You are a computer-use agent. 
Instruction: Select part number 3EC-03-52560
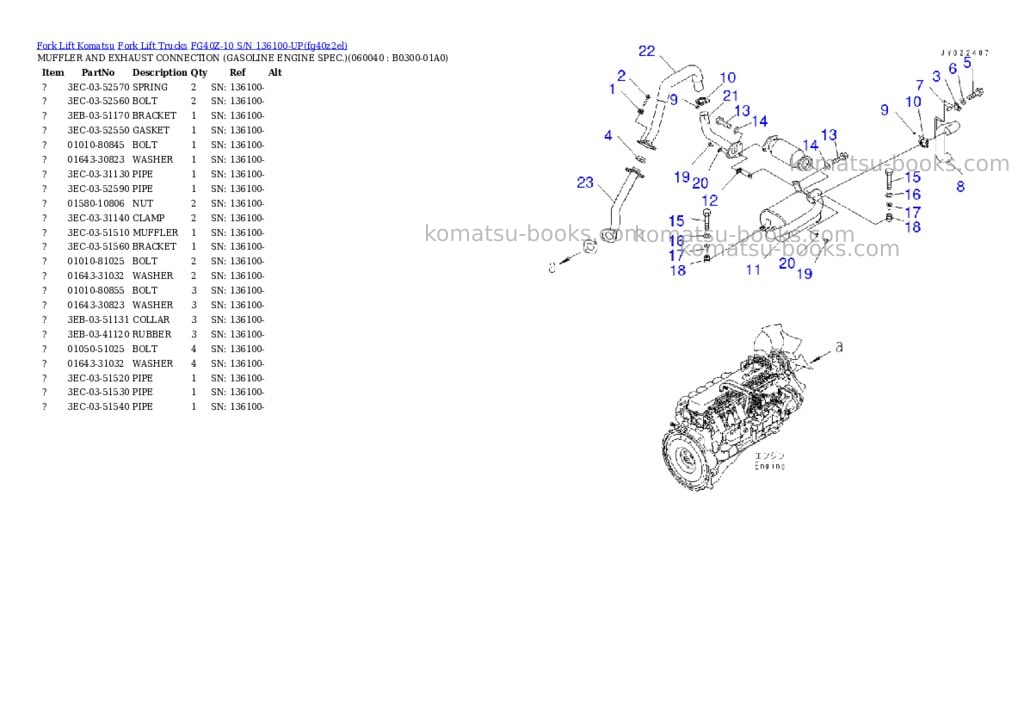[x=98, y=101]
